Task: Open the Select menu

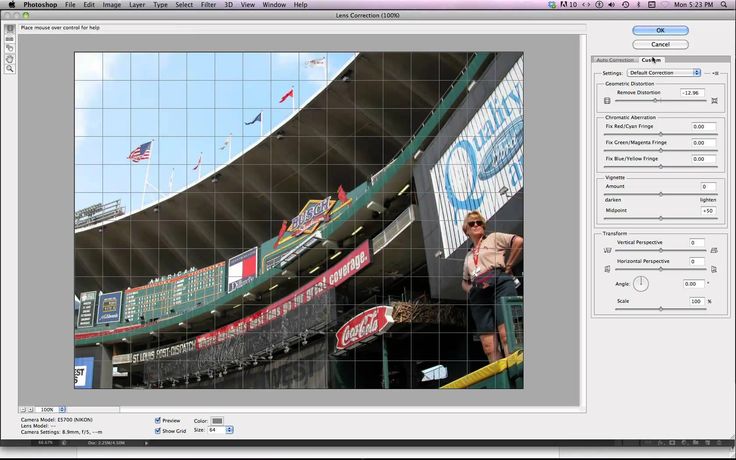Action: click(x=184, y=5)
